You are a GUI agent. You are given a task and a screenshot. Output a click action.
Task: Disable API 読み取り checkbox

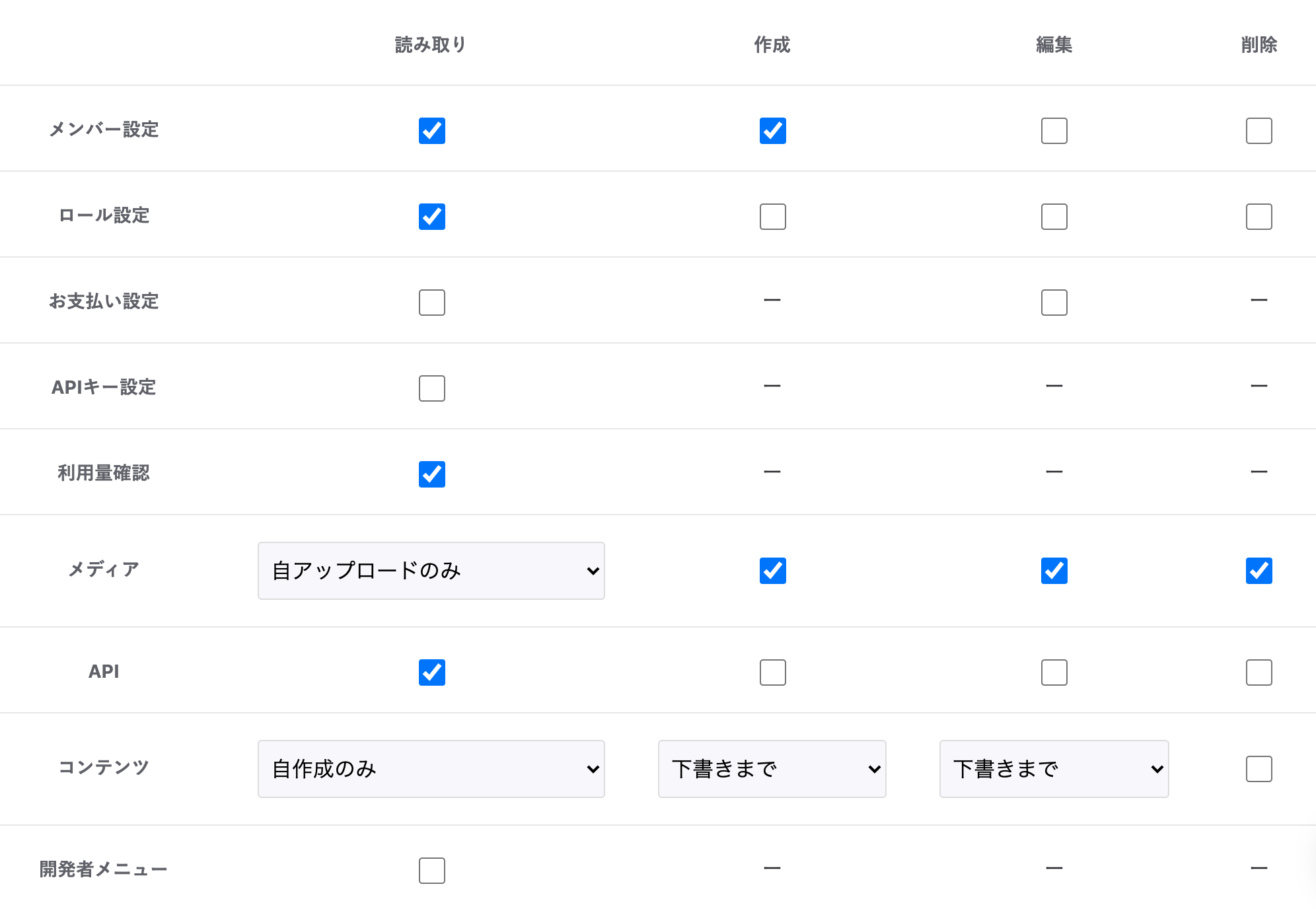pyautogui.click(x=432, y=673)
